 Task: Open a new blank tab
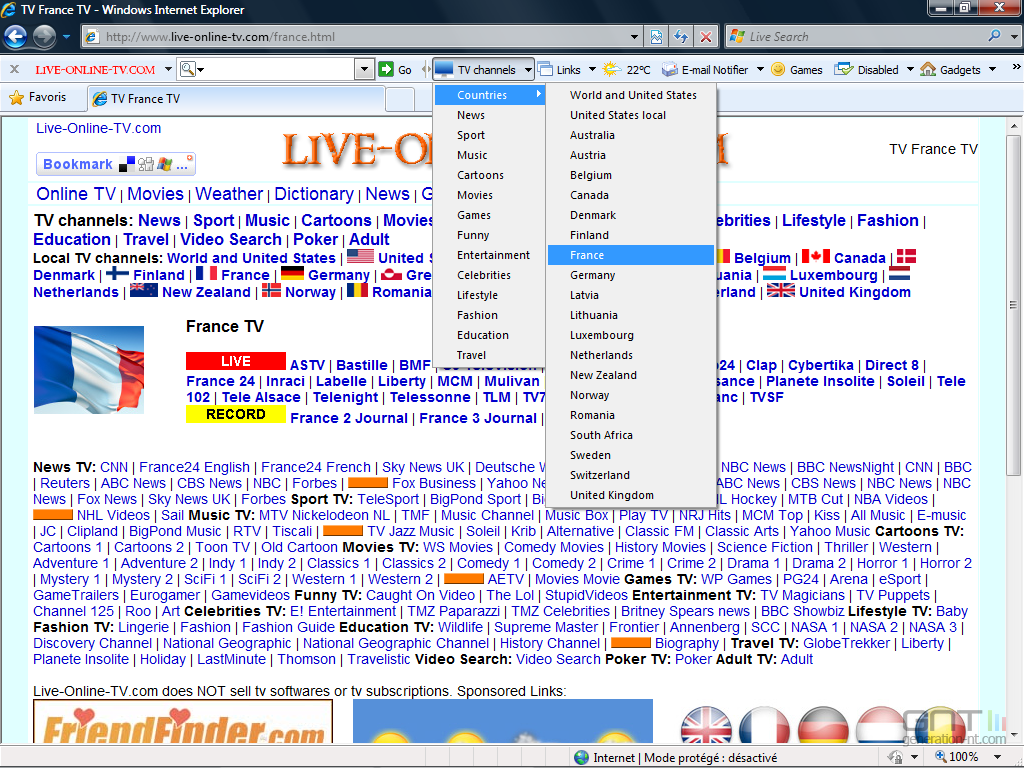point(400,99)
